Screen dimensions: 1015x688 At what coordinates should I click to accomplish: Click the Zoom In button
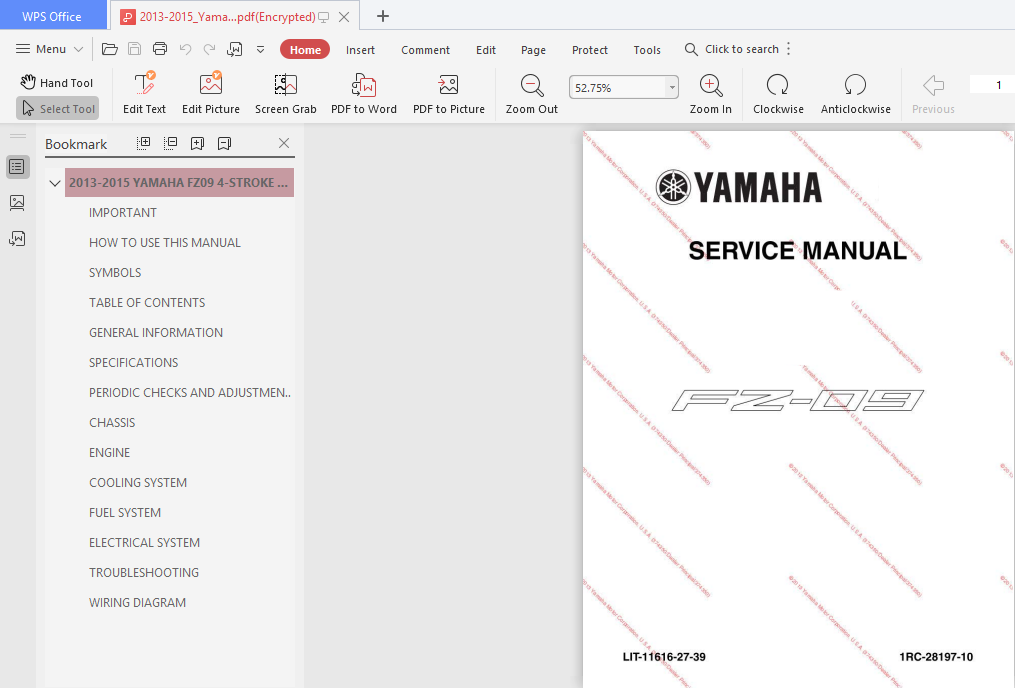(x=711, y=94)
